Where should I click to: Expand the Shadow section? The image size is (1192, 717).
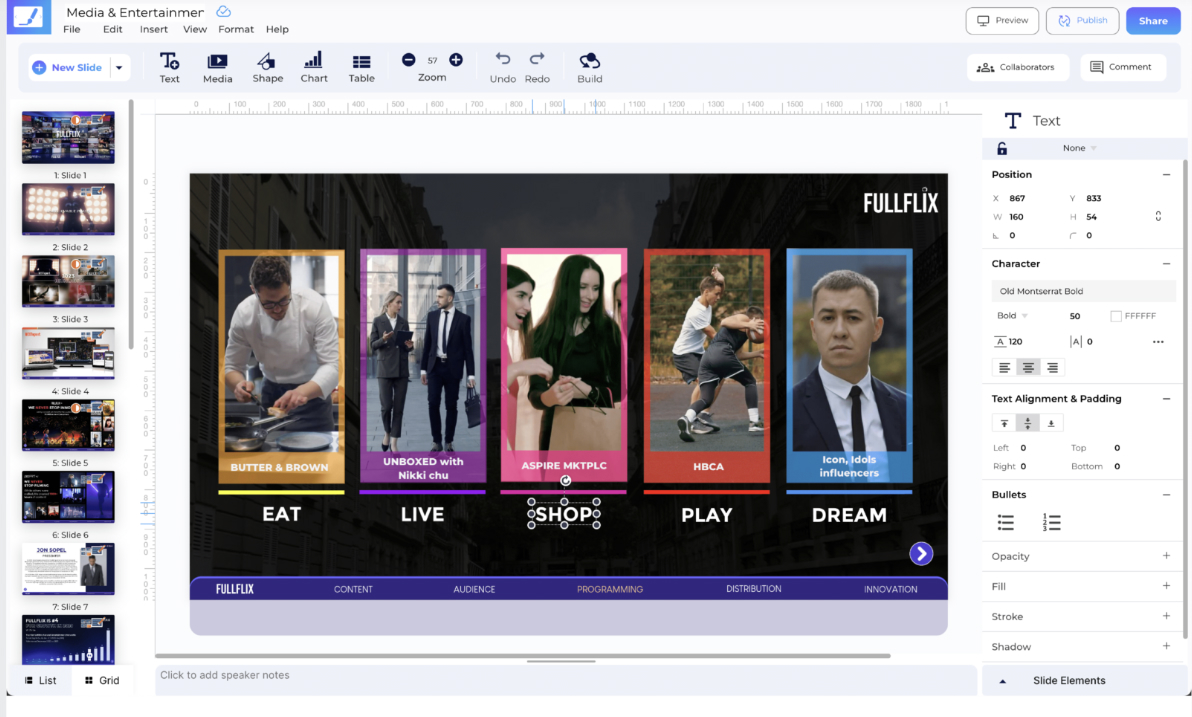coord(1166,646)
